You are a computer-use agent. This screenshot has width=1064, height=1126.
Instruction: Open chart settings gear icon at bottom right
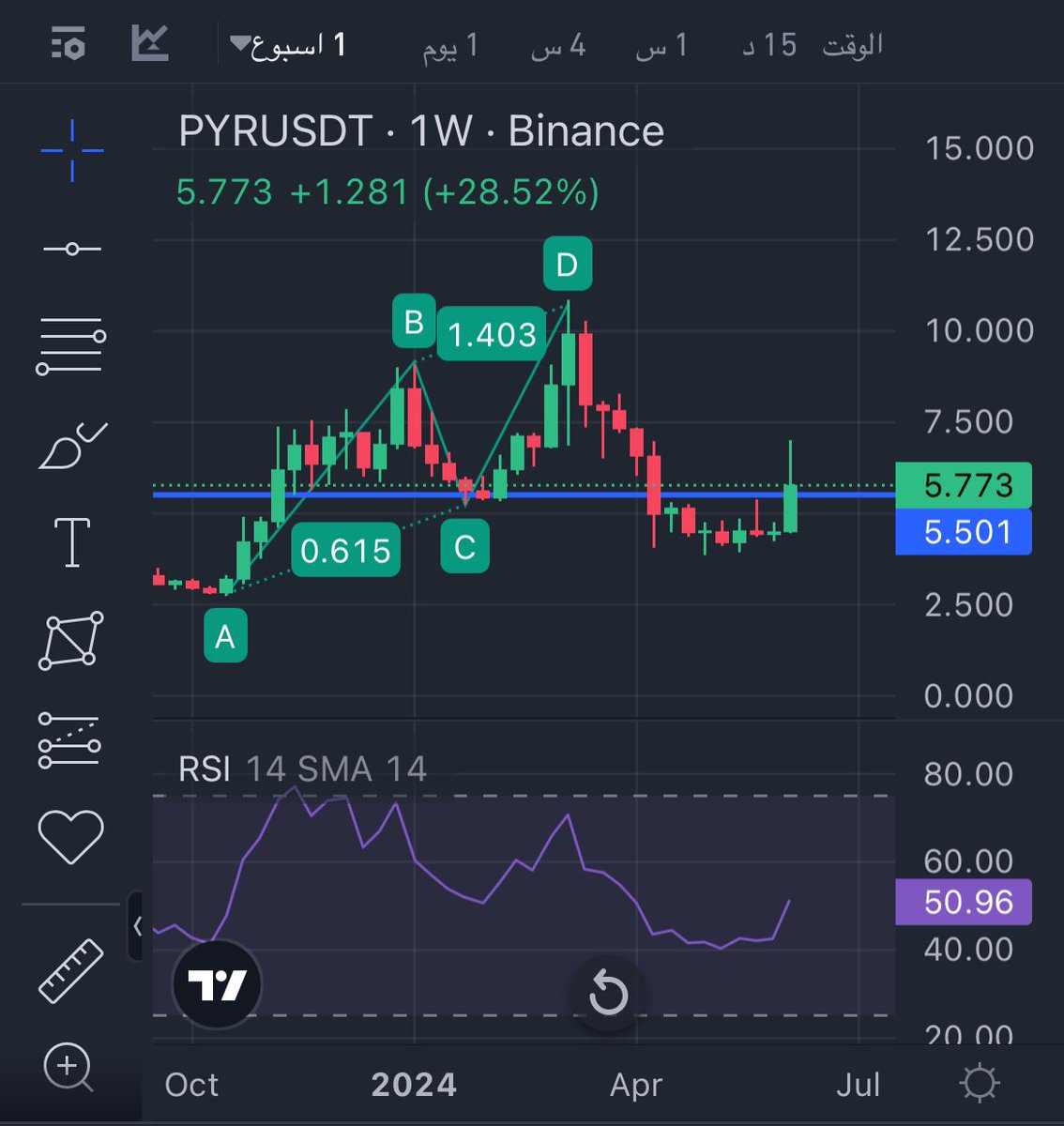[x=980, y=1084]
